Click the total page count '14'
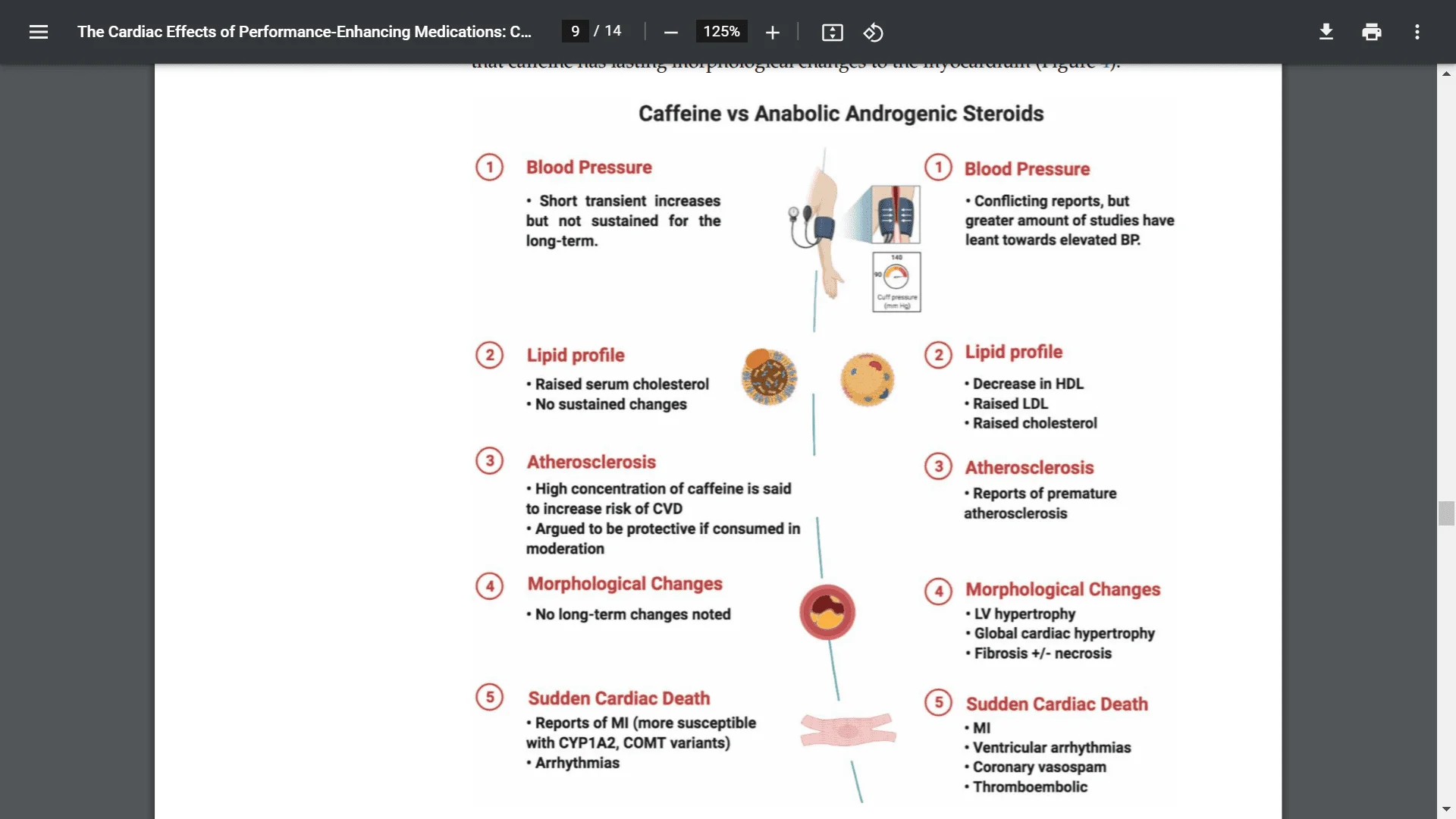The height and width of the screenshot is (819, 1456). pos(613,31)
